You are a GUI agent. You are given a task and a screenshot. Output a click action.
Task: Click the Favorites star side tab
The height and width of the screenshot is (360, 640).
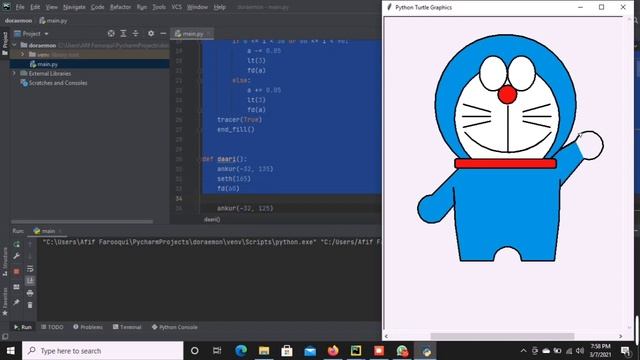5,302
